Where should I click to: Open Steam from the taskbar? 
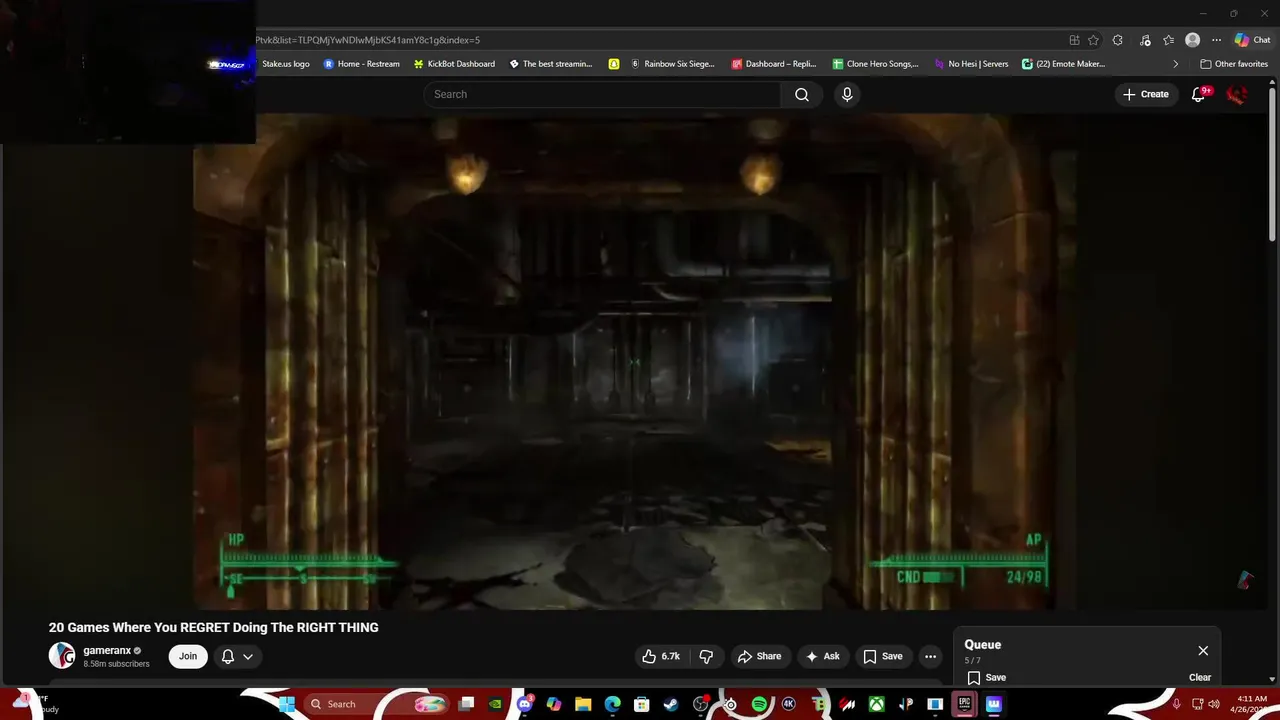click(x=671, y=704)
